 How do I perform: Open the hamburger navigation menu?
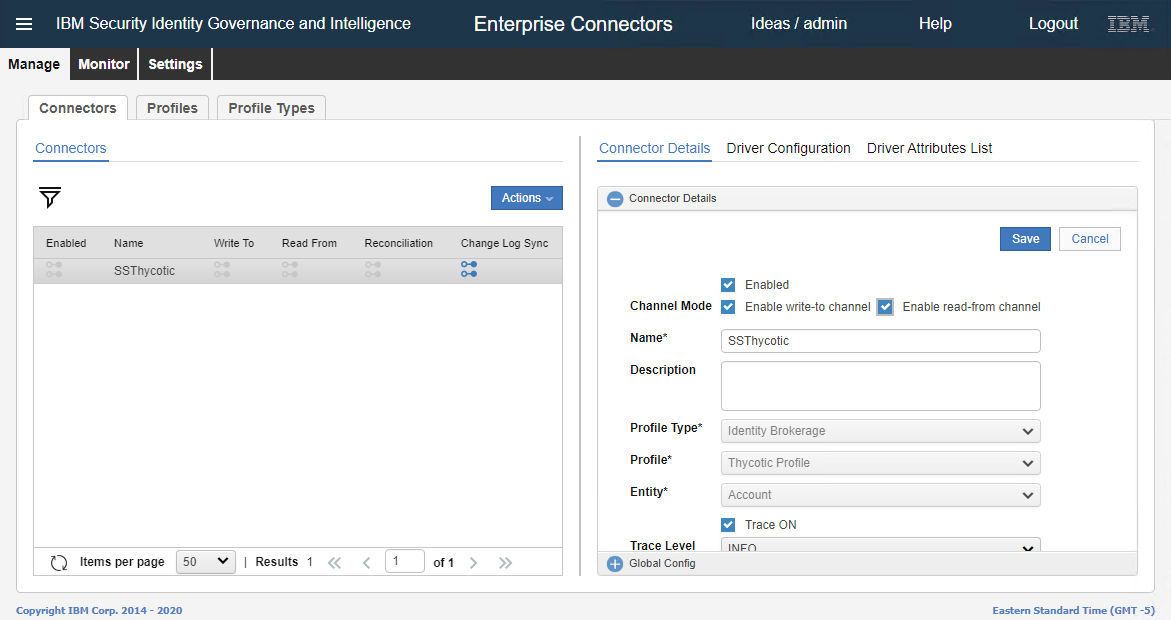coord(24,24)
